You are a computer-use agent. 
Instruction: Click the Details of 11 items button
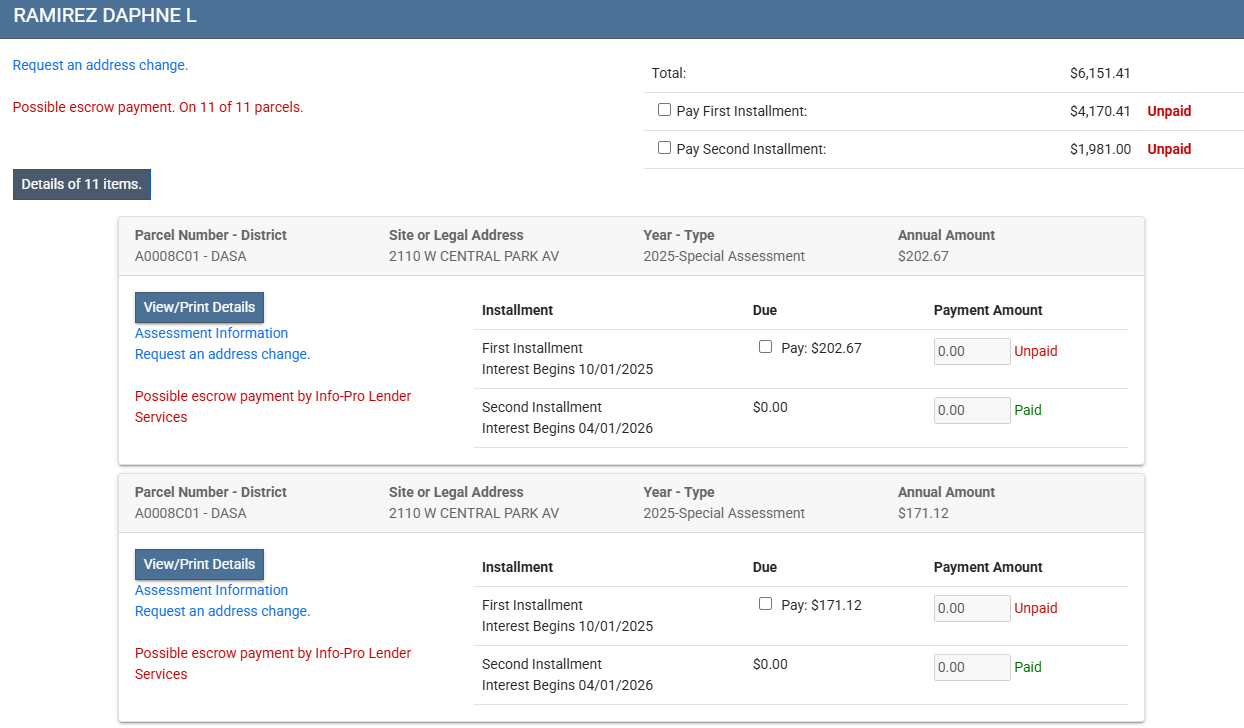click(x=82, y=184)
